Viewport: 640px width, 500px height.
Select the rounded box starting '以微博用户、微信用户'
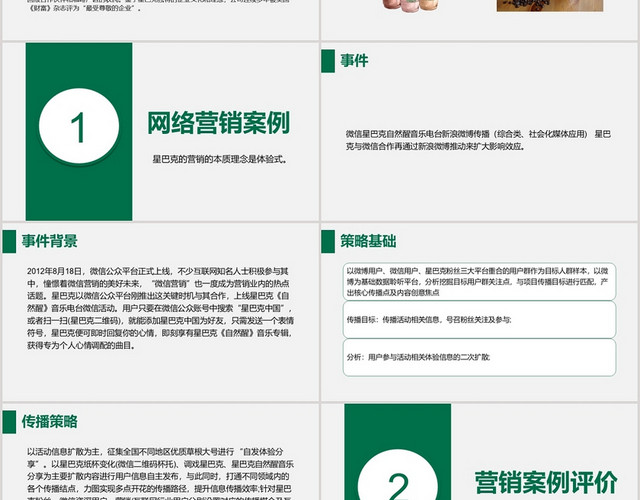coord(479,282)
